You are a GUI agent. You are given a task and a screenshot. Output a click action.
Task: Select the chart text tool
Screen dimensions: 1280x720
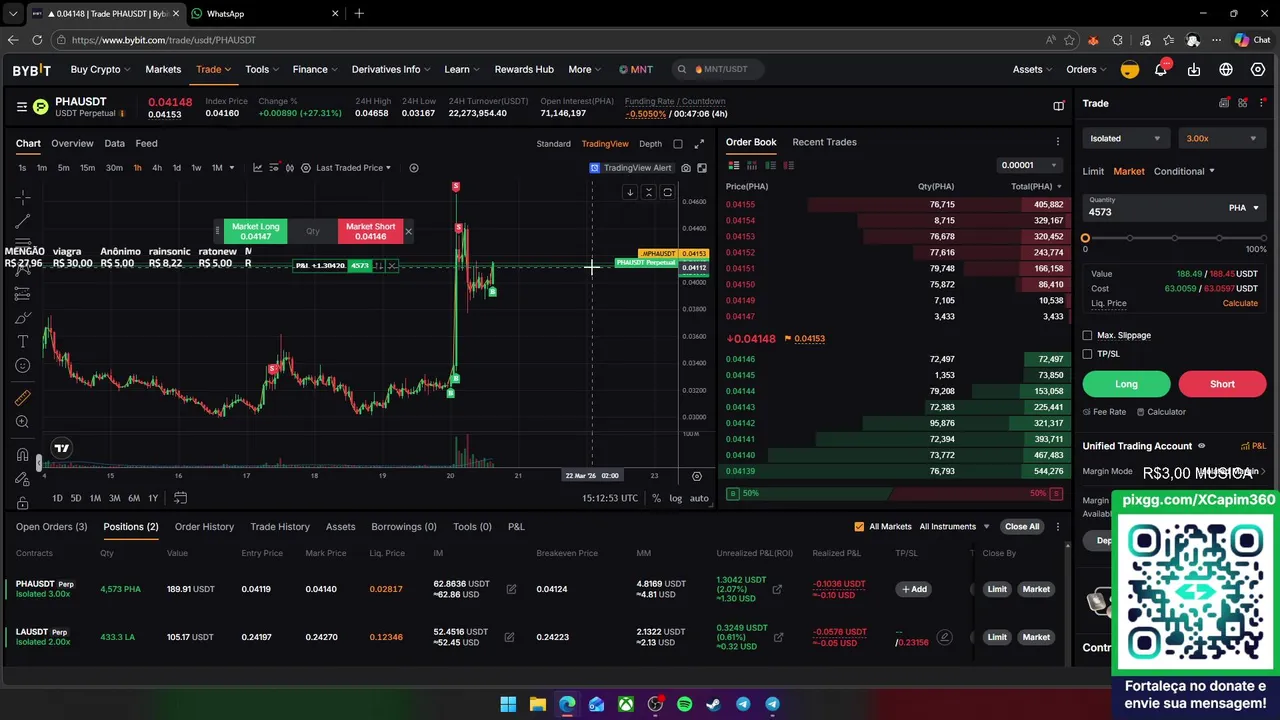click(x=22, y=342)
